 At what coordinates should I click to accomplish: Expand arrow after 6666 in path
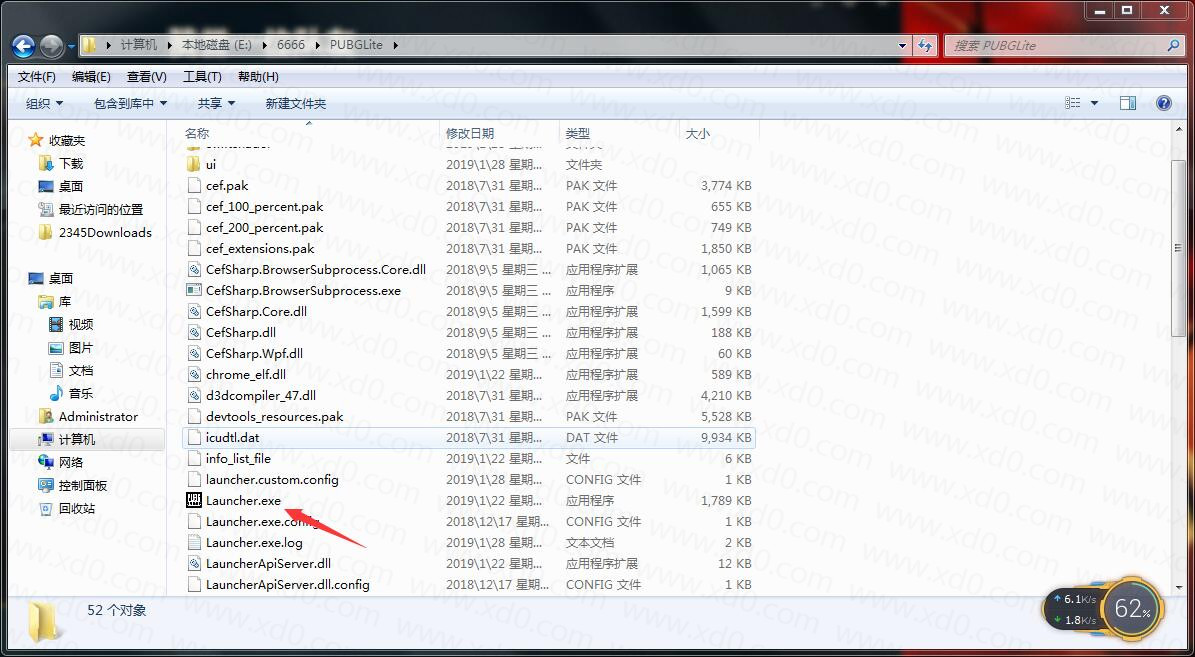(x=318, y=45)
